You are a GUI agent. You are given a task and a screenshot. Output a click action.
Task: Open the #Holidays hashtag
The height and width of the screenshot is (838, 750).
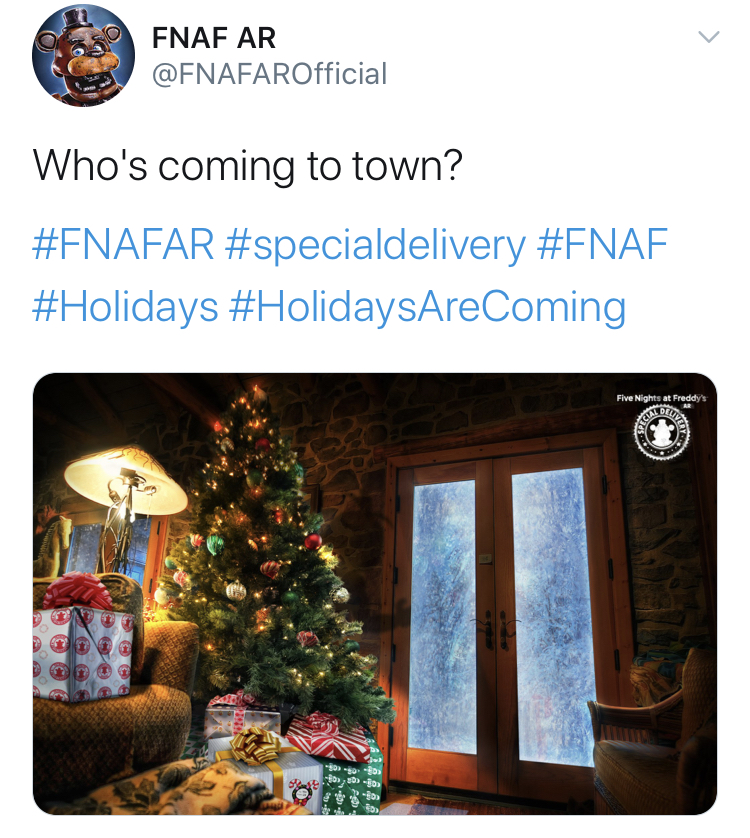(x=126, y=306)
